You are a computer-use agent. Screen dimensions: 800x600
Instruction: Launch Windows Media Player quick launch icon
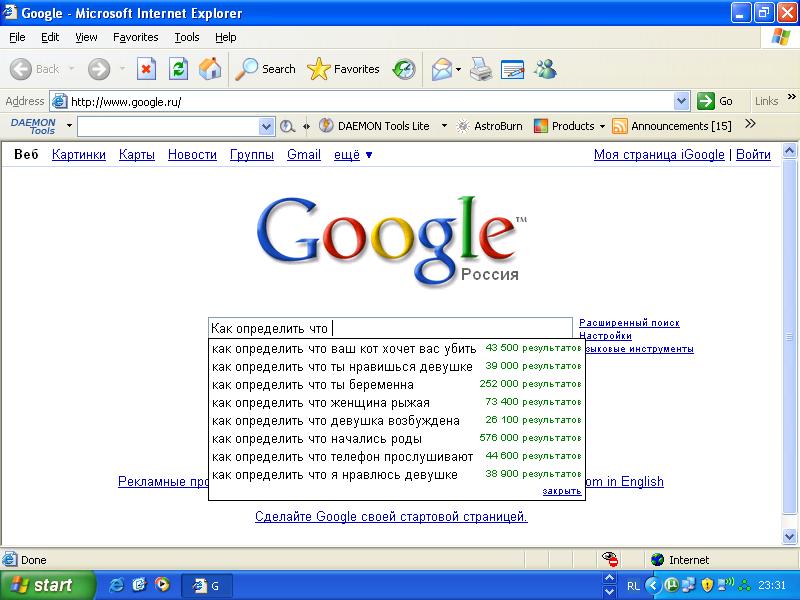162,585
